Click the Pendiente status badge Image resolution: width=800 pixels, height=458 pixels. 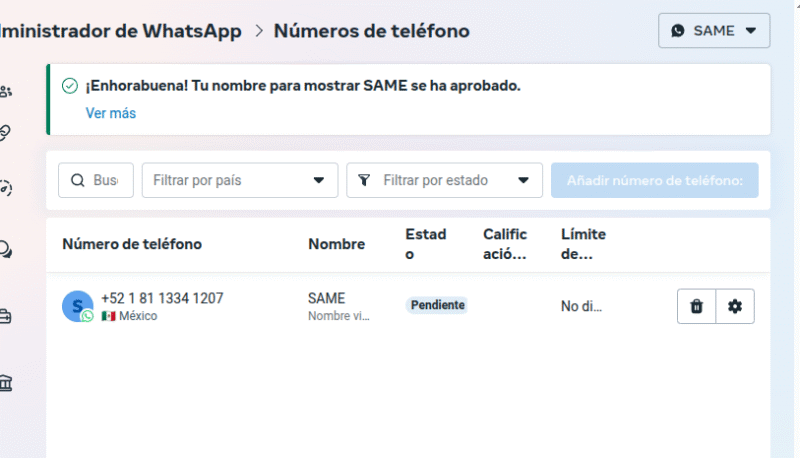click(x=438, y=305)
